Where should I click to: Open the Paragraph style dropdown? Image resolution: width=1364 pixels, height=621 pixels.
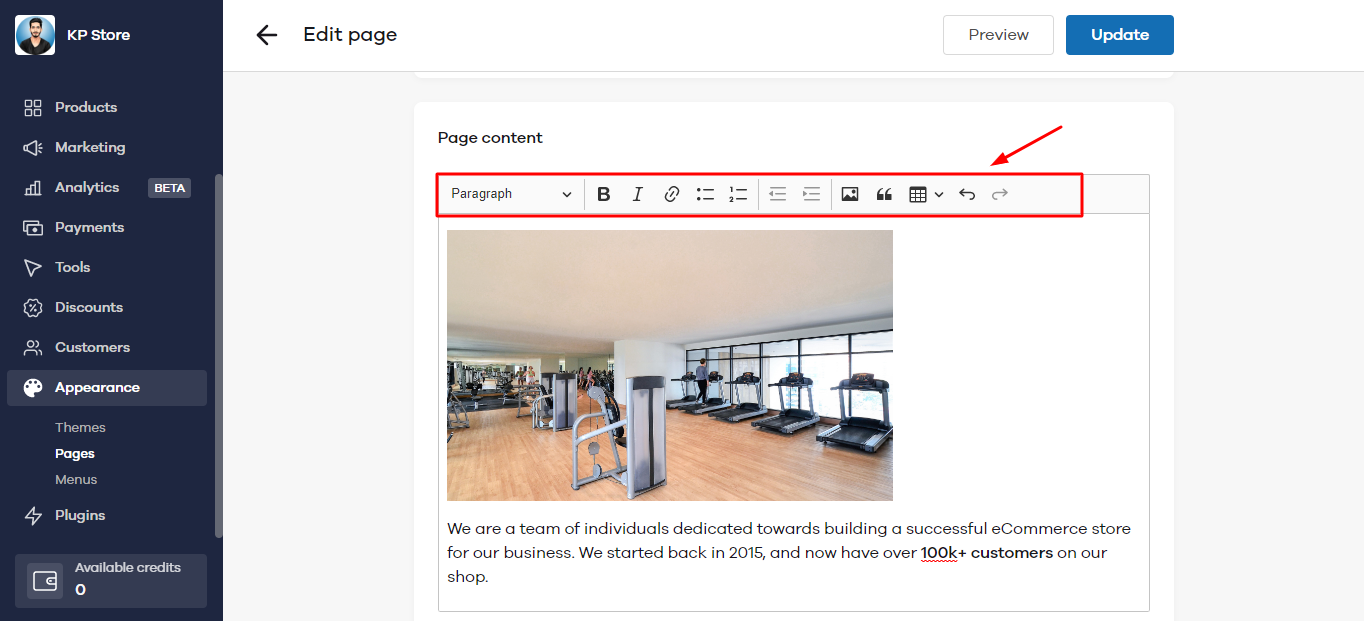click(511, 194)
